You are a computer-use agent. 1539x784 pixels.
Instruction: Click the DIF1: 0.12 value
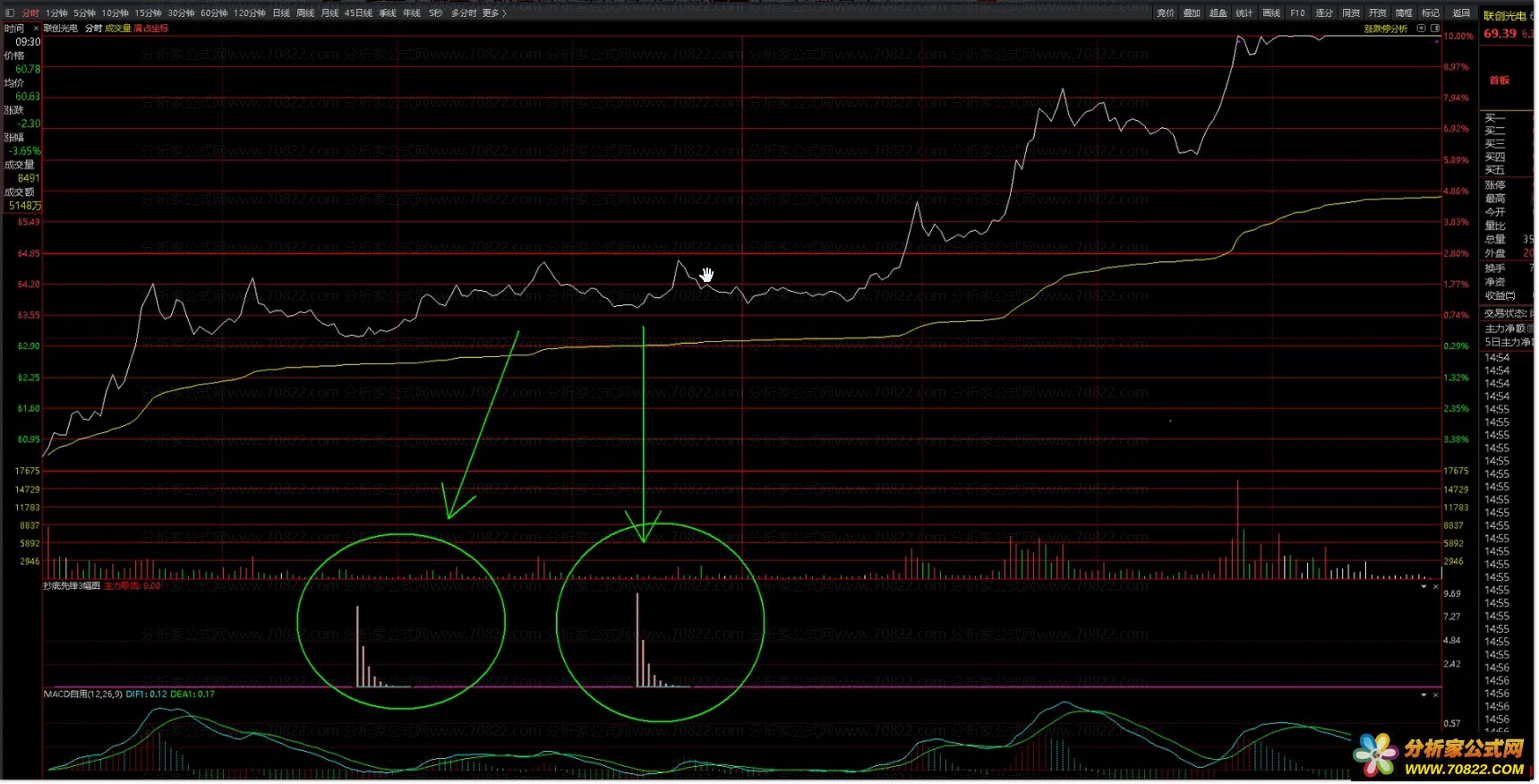pos(147,695)
